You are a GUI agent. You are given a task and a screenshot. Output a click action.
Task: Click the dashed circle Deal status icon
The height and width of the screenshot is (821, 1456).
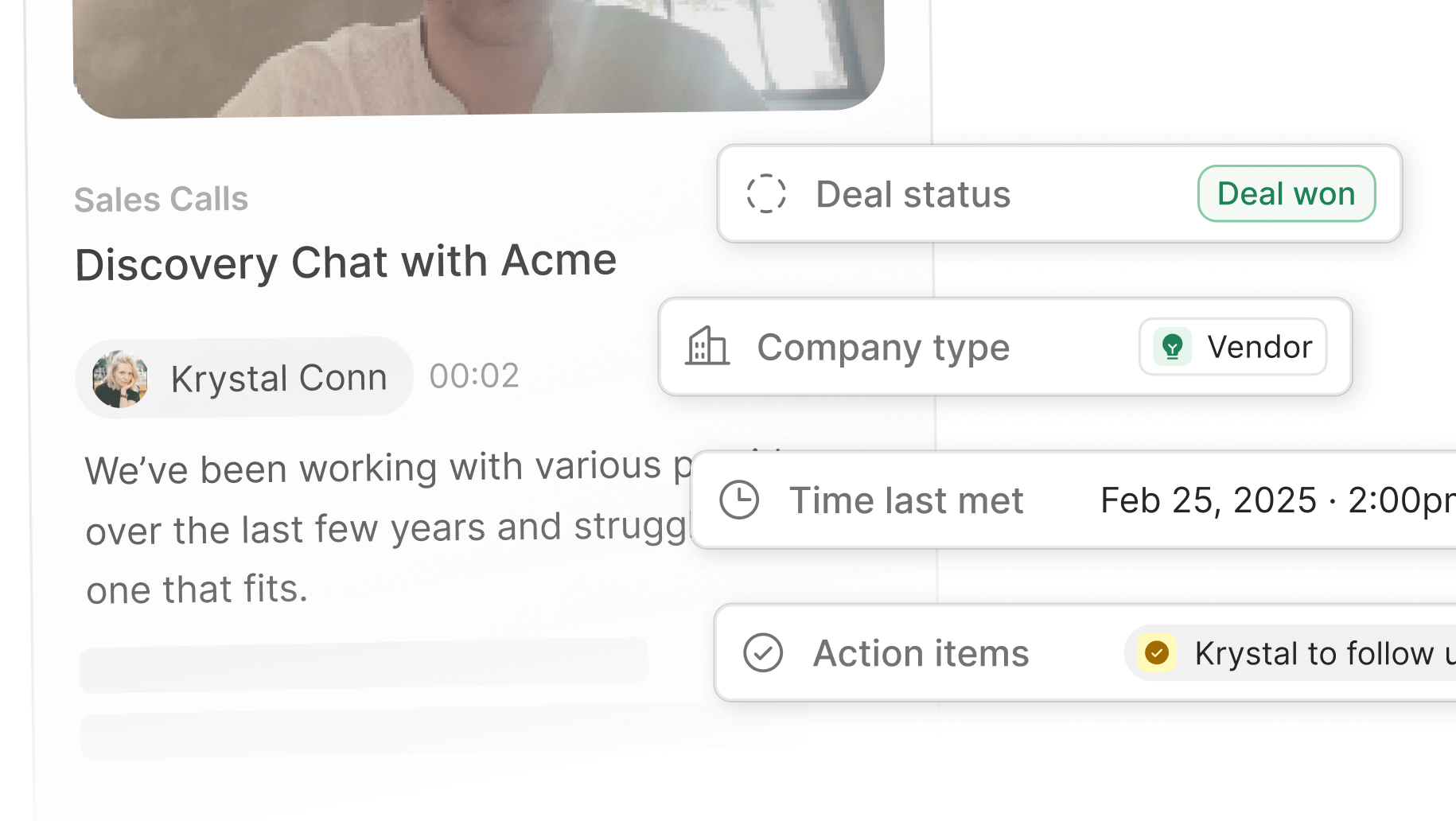(x=766, y=194)
